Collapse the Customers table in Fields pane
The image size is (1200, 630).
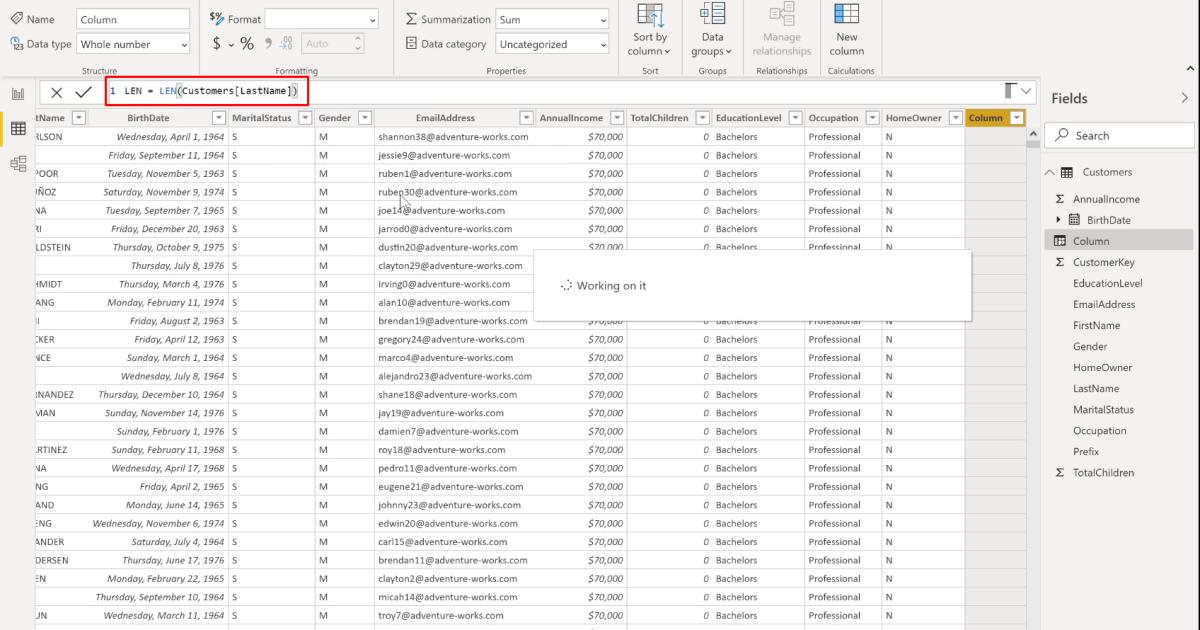coord(1050,171)
